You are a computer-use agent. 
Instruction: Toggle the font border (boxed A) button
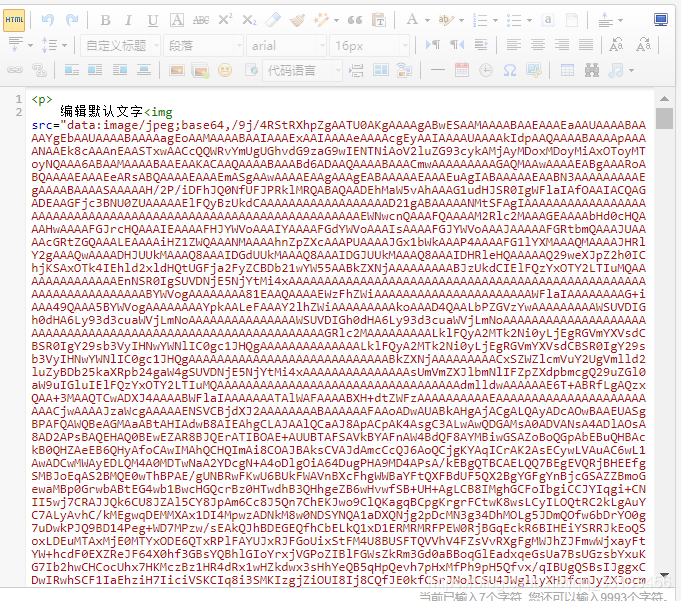tap(176, 20)
